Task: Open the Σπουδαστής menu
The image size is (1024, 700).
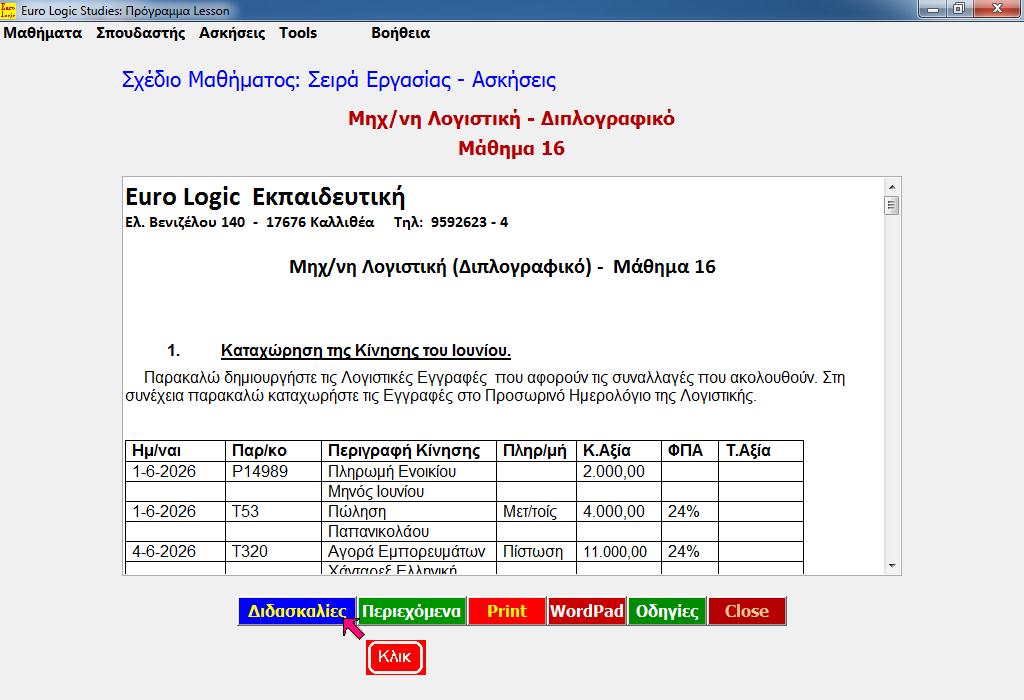Action: point(141,33)
